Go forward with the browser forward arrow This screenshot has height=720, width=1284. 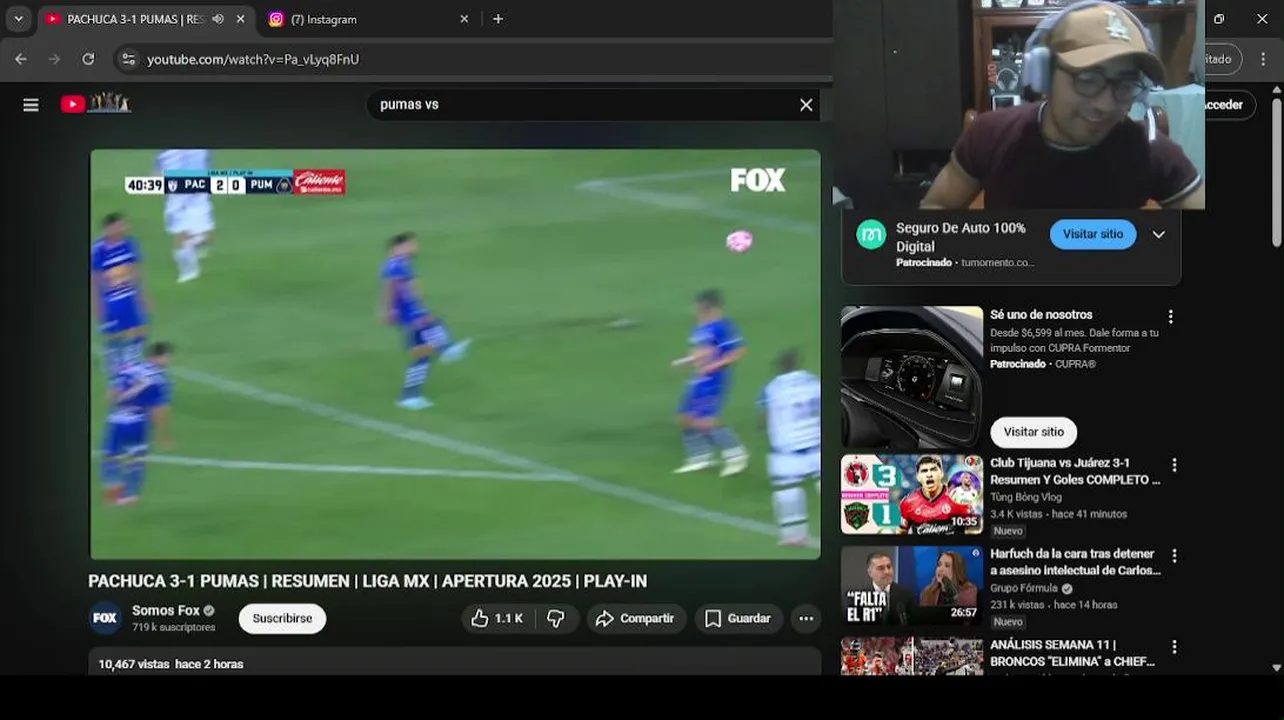click(x=54, y=59)
